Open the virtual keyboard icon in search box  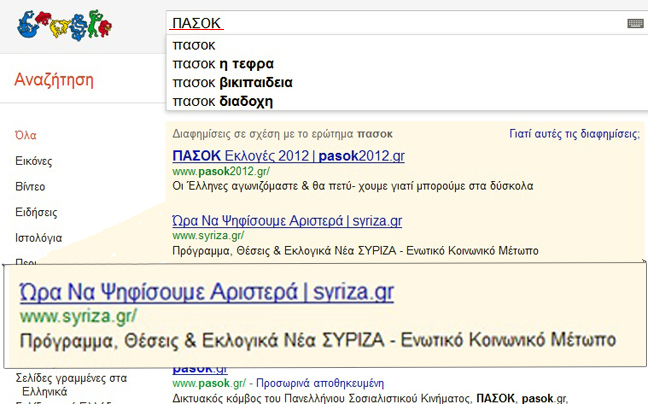[x=635, y=23]
